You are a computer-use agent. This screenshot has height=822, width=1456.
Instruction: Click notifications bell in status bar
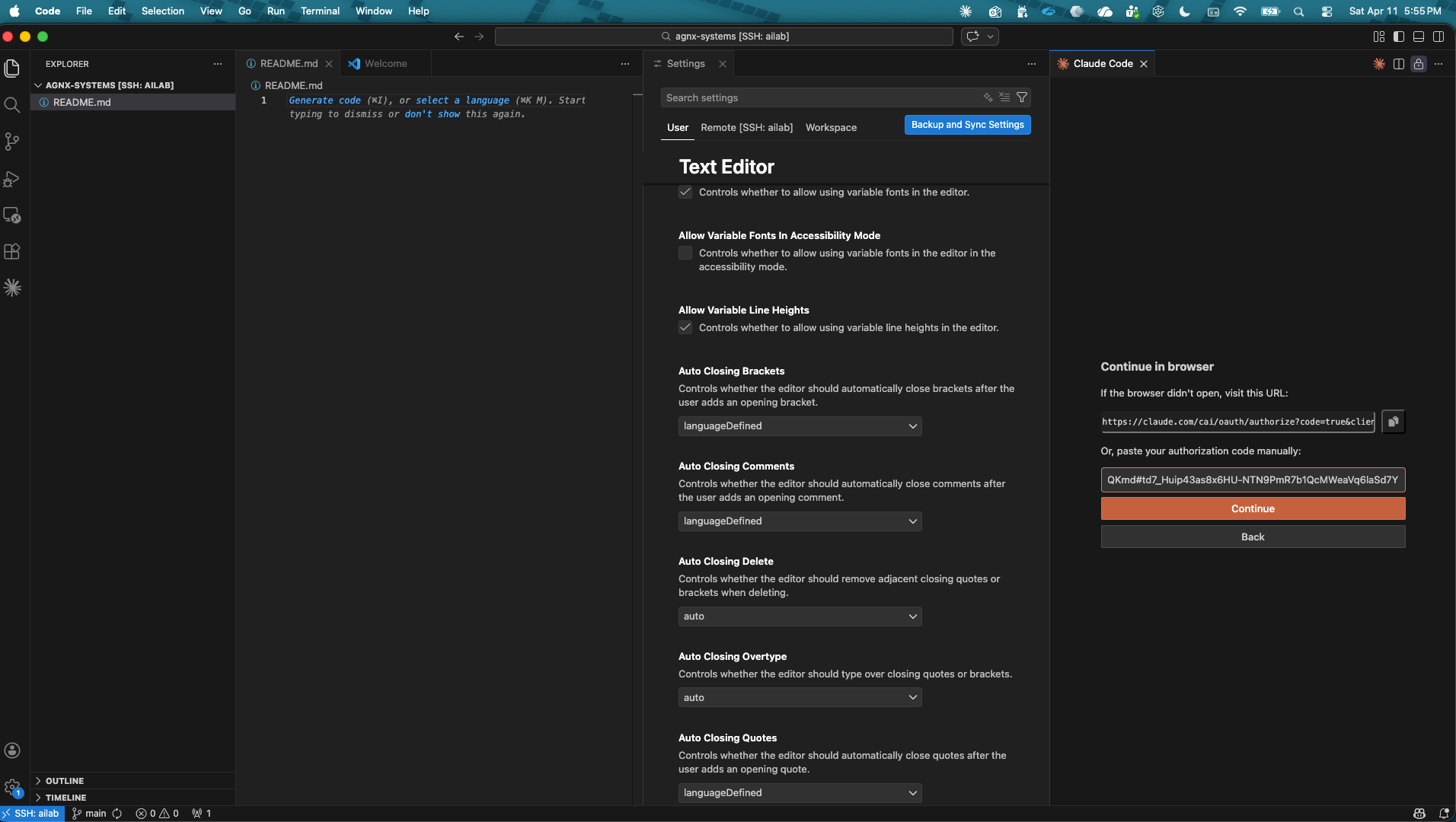tap(1443, 814)
